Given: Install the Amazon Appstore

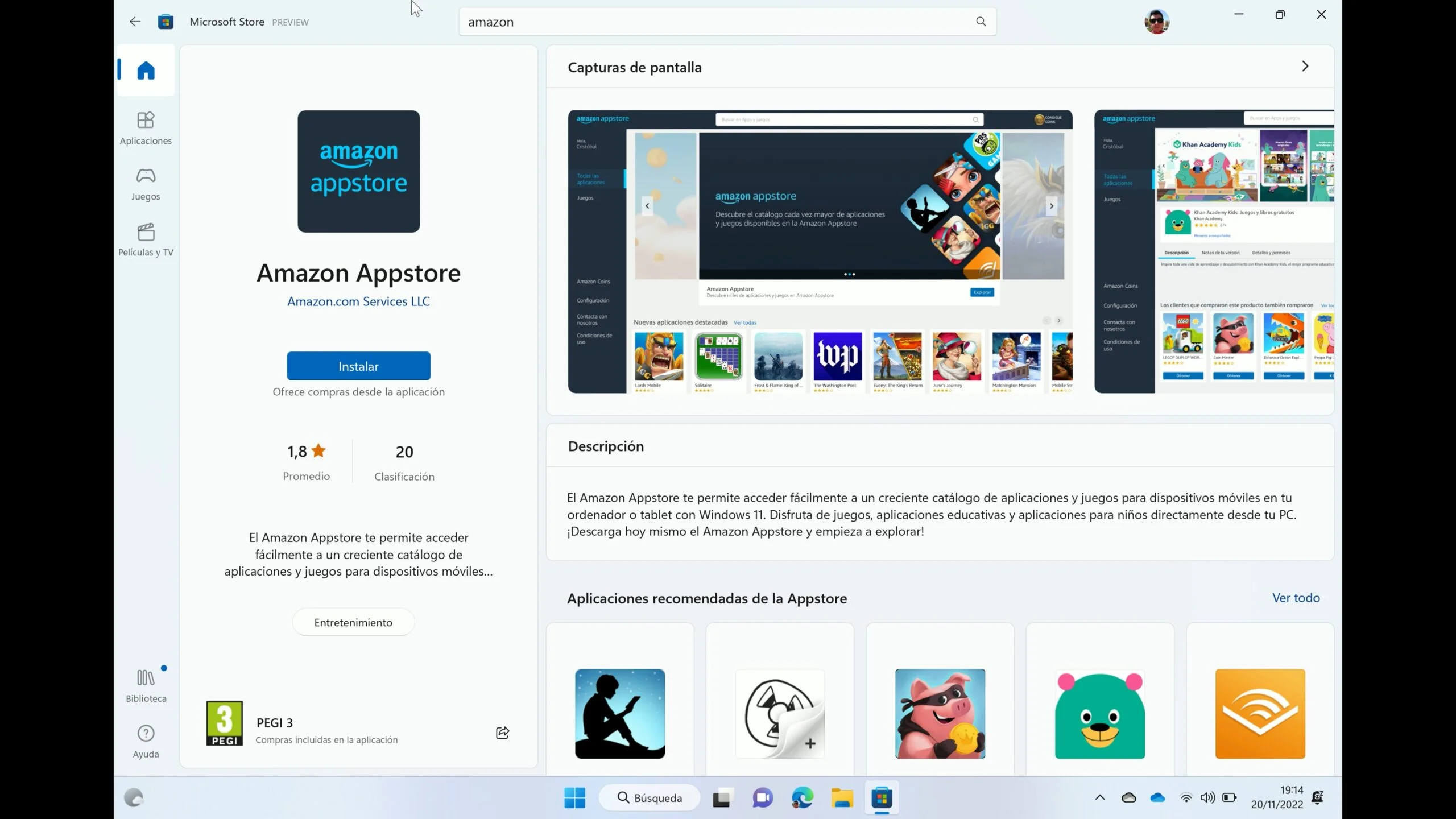Looking at the screenshot, I should coord(358,366).
